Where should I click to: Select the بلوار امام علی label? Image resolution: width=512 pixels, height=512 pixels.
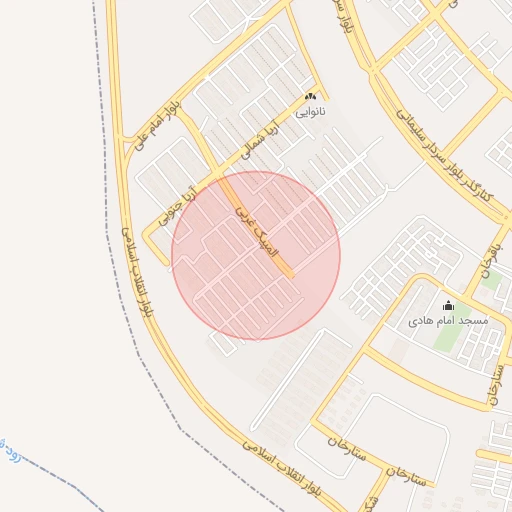coord(157,125)
